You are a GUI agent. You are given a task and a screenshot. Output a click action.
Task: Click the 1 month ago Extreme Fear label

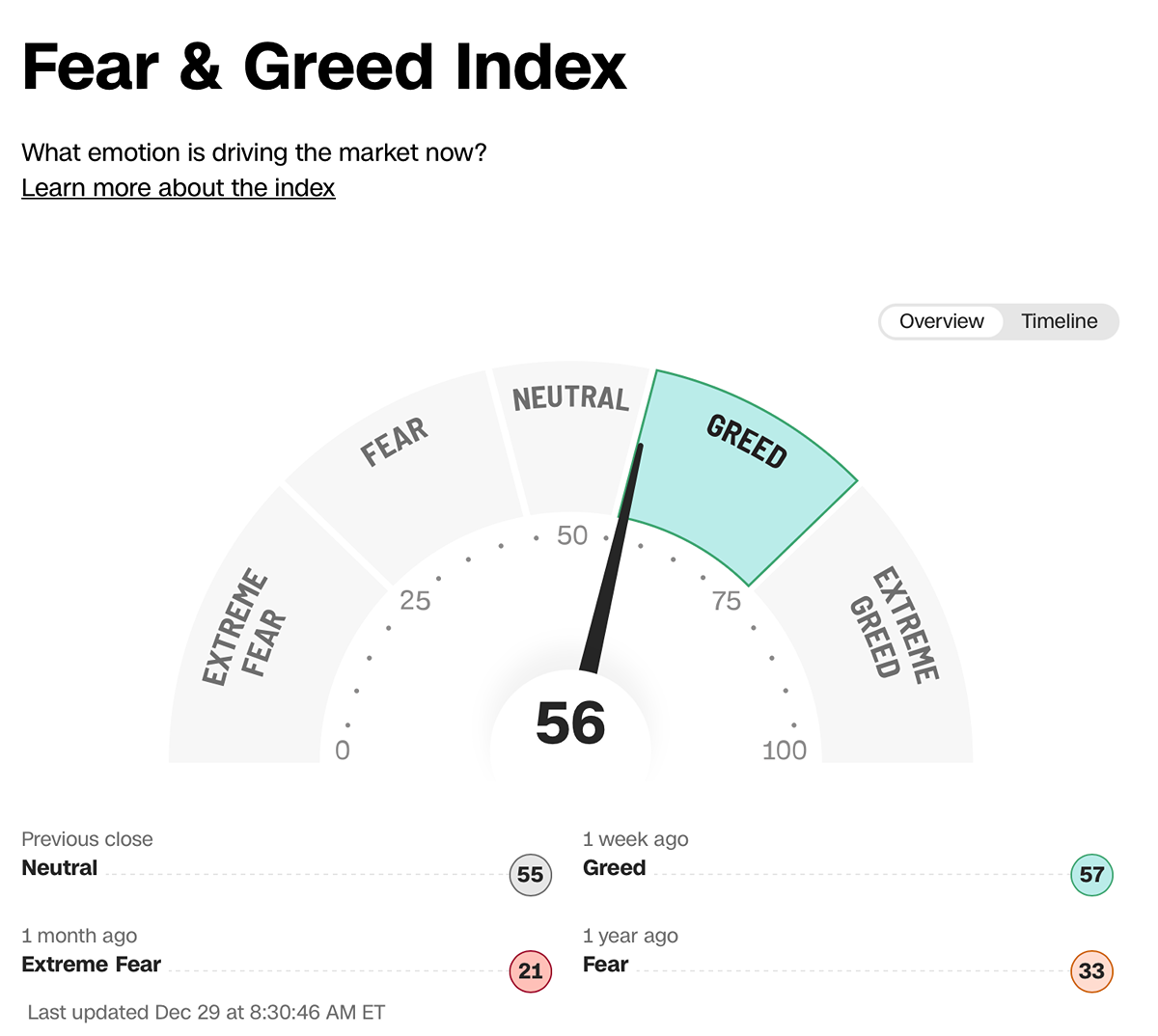[x=92, y=964]
